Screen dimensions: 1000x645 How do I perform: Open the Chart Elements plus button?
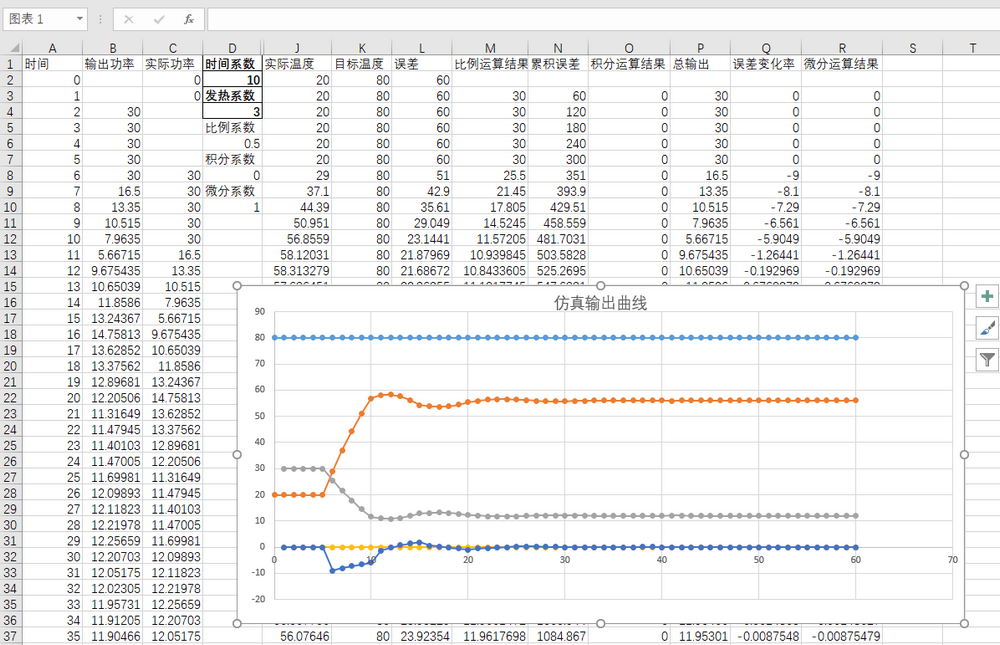coord(987,296)
